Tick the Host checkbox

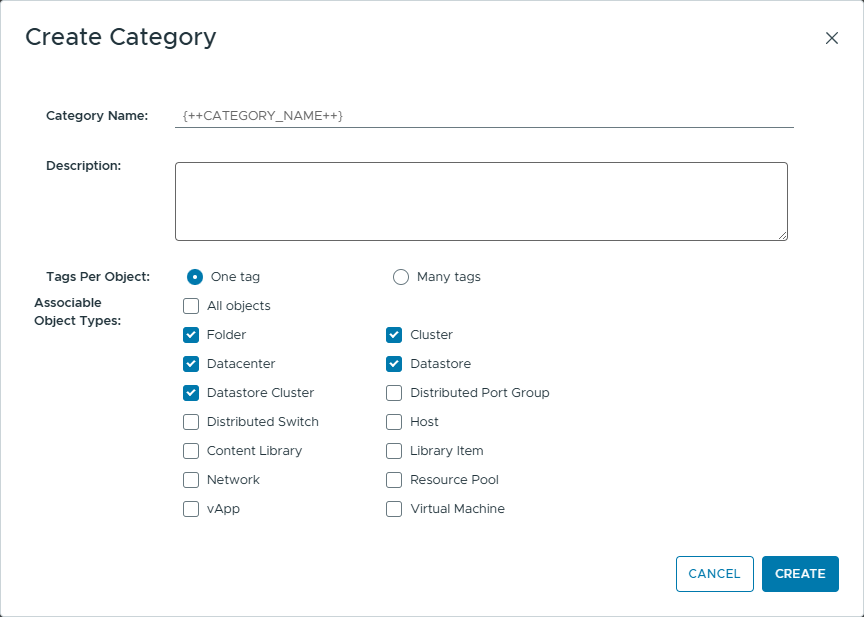pos(394,422)
